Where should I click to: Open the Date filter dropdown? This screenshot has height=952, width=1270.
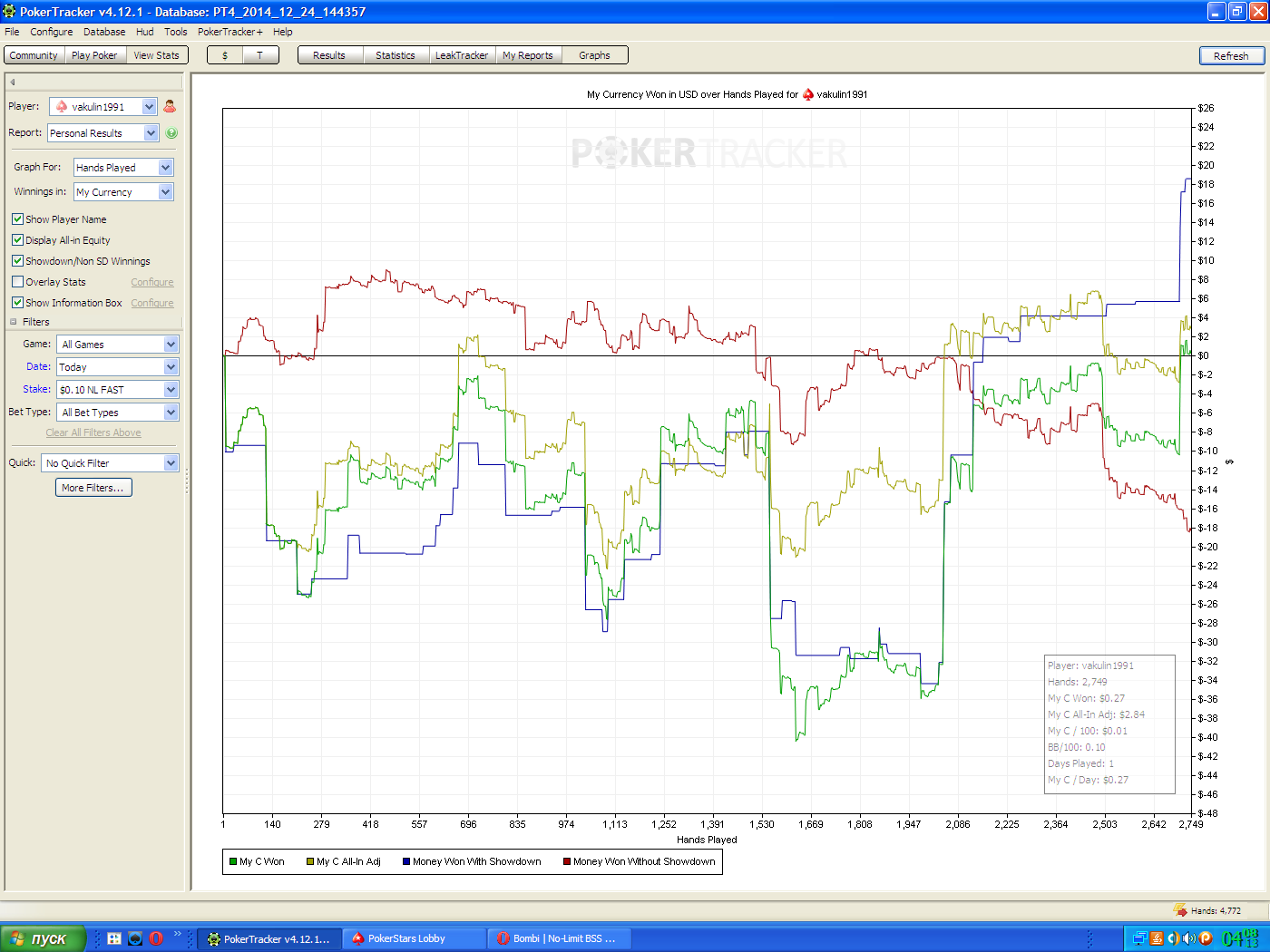(118, 367)
